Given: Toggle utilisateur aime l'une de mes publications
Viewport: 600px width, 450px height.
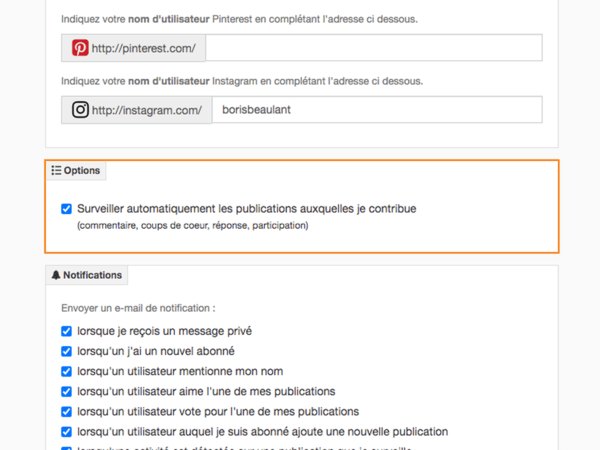Looking at the screenshot, I should 67,391.
